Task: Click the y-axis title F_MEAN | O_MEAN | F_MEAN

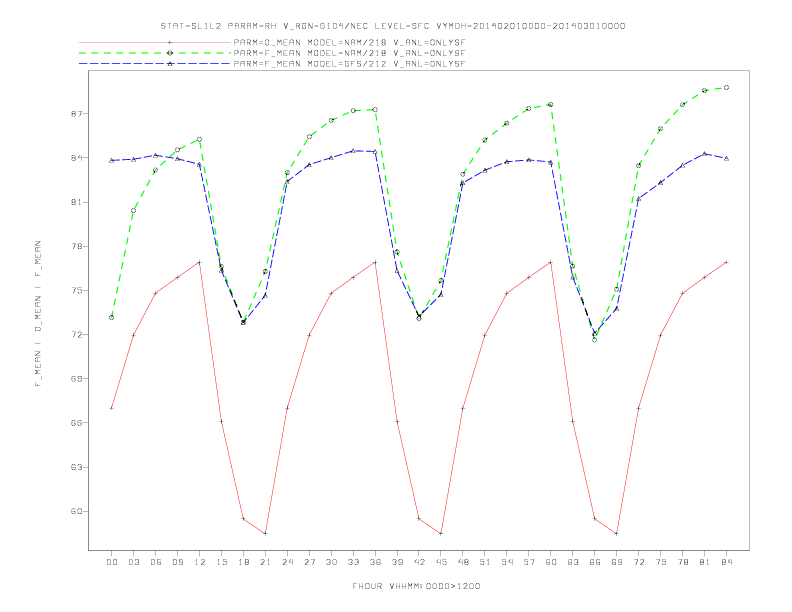Action: 38,314
